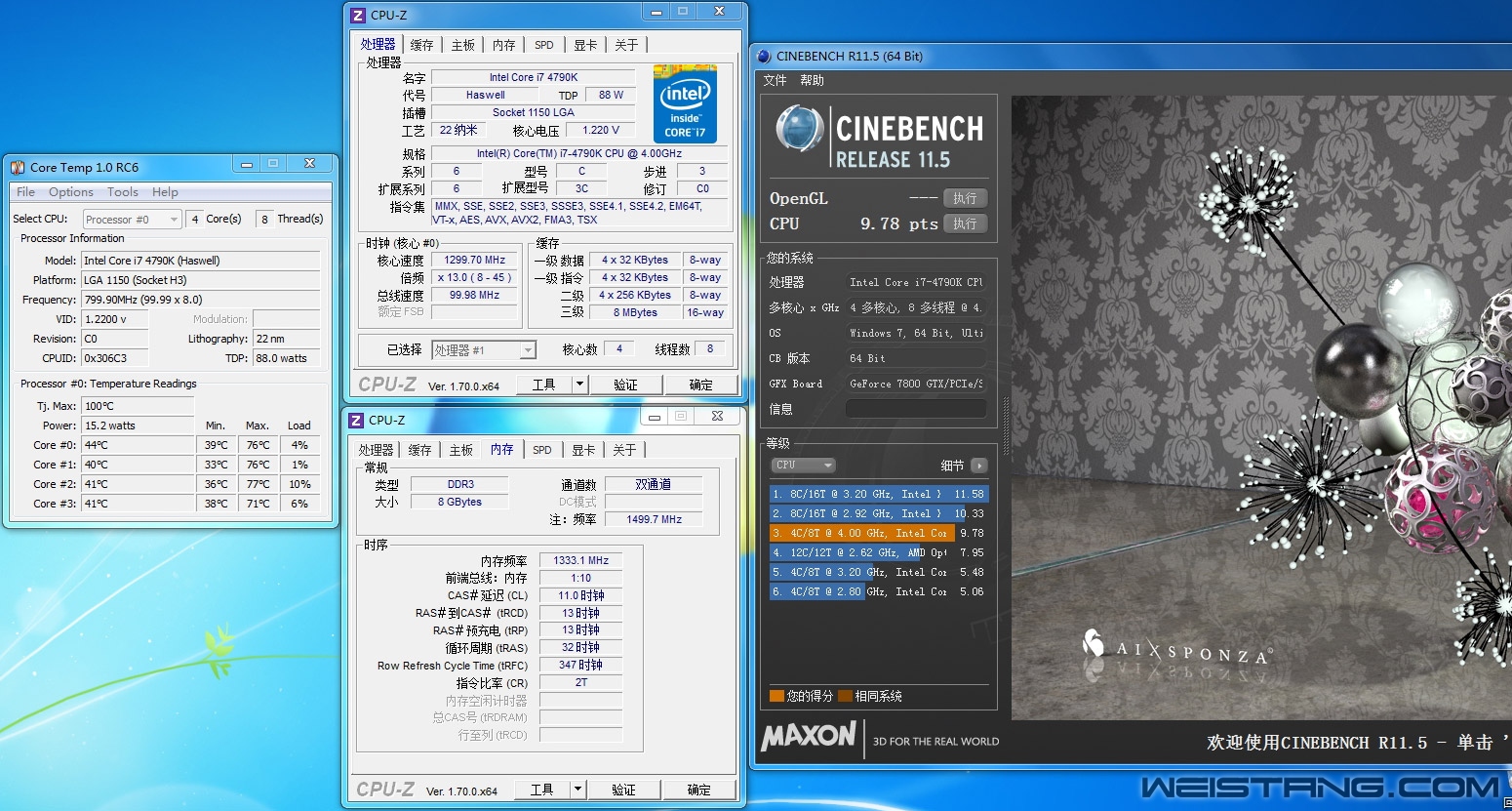Open 工具 dropdown arrow in bottom CPU-Z

coord(577,790)
